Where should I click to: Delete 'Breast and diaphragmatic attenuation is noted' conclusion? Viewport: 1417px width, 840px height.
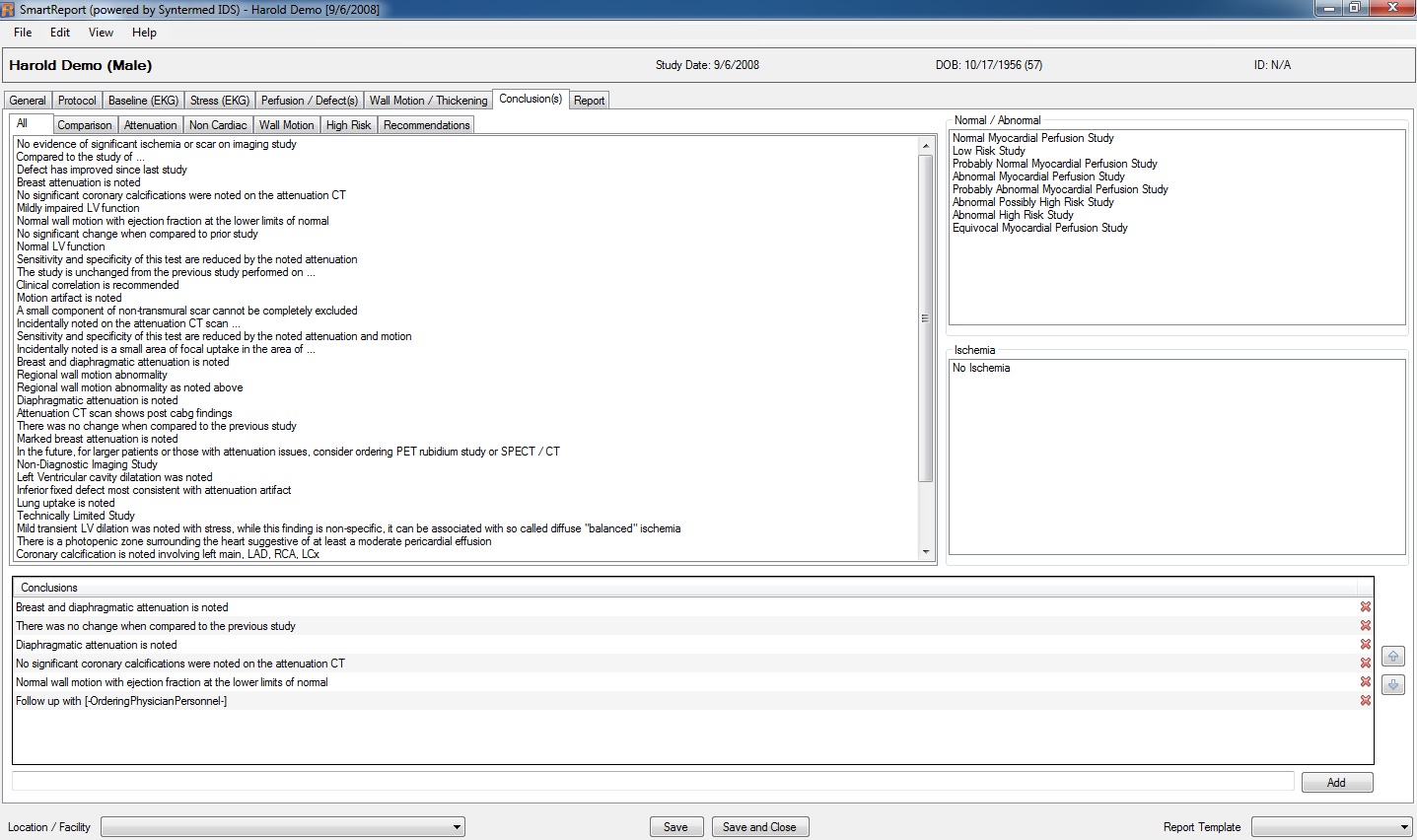pos(1366,607)
